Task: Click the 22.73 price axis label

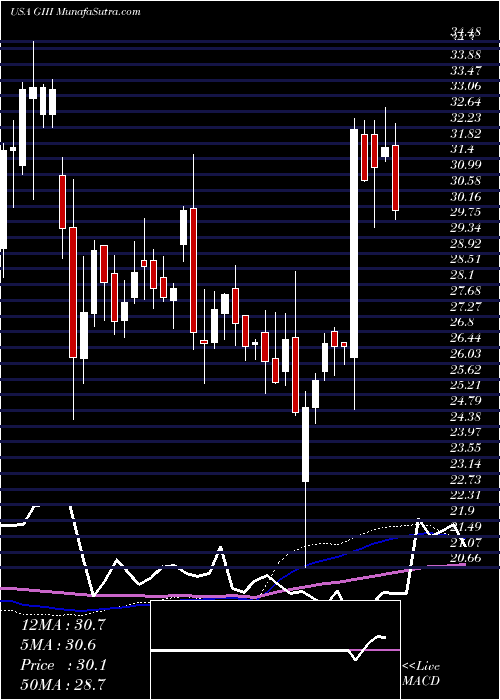Action: [x=466, y=480]
